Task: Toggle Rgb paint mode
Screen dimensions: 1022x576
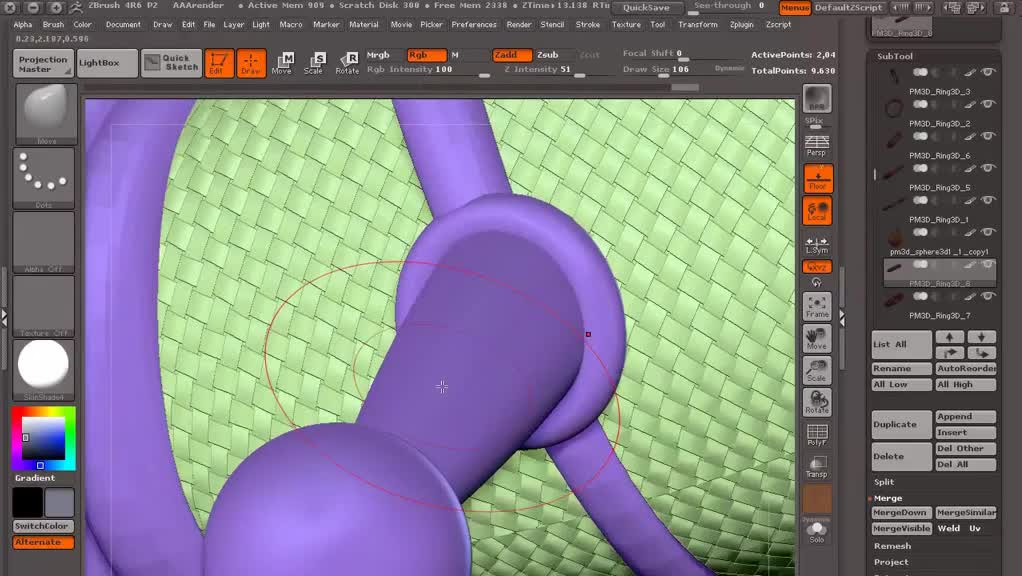Action: 427,55
